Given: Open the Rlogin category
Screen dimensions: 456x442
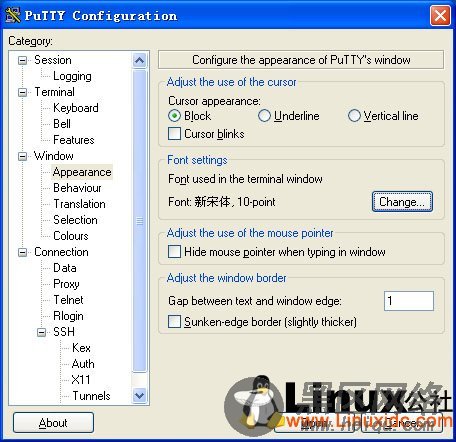Looking at the screenshot, I should pyautogui.click(x=68, y=316).
